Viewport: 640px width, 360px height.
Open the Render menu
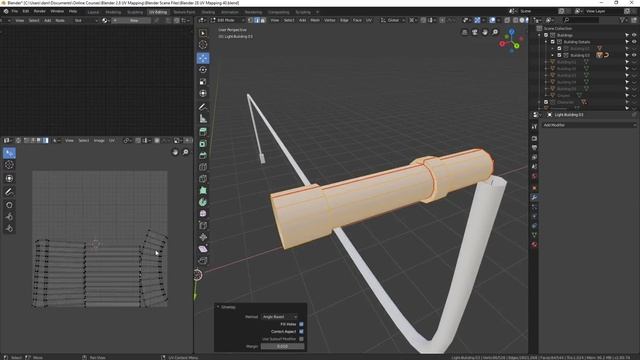click(x=40, y=11)
